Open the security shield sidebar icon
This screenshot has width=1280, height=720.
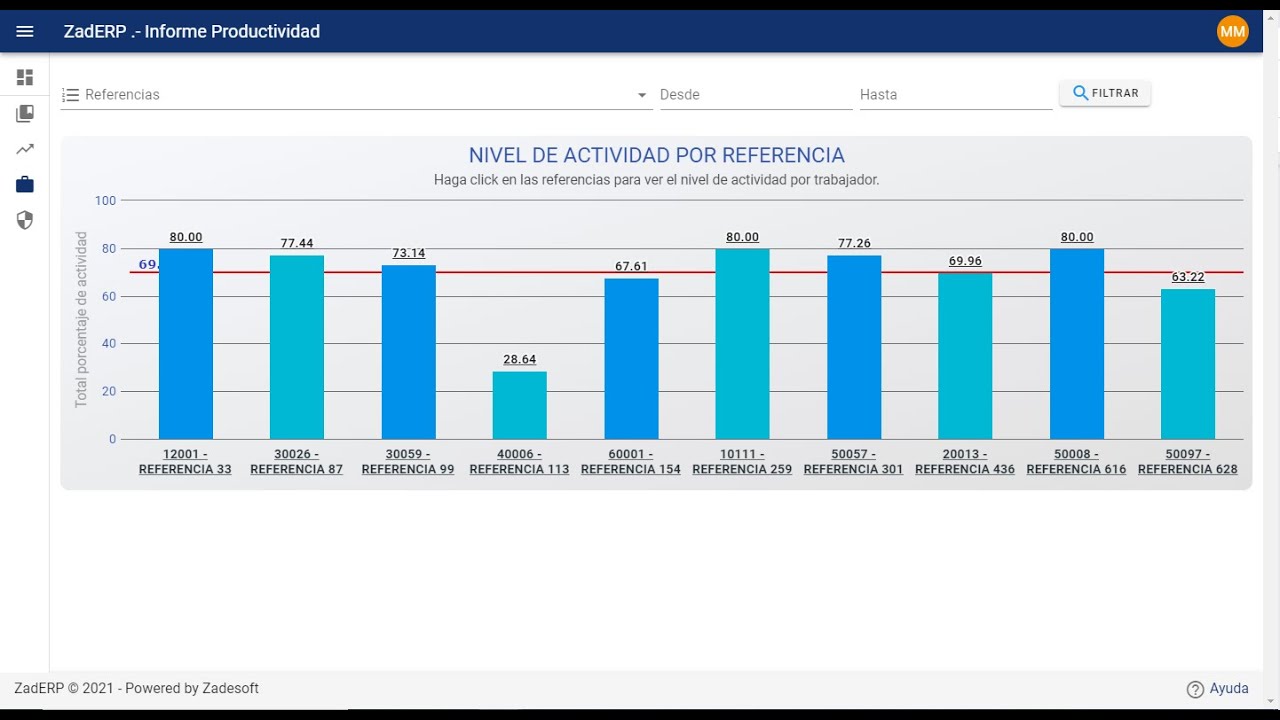coord(25,220)
